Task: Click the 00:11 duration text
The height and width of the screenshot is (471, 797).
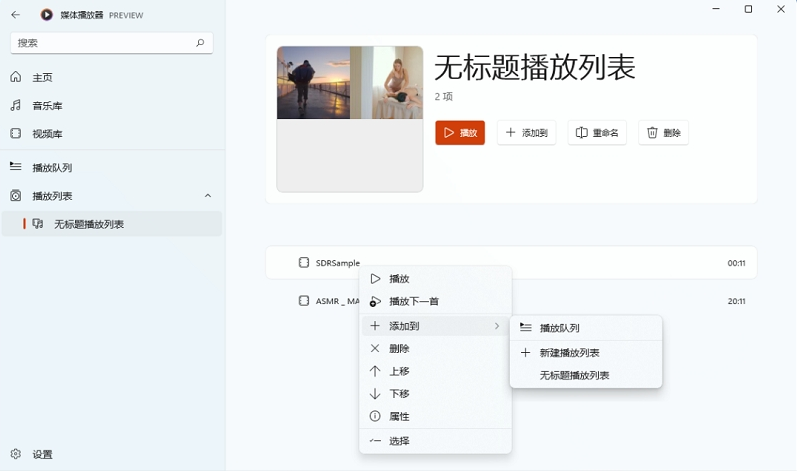Action: (736, 263)
